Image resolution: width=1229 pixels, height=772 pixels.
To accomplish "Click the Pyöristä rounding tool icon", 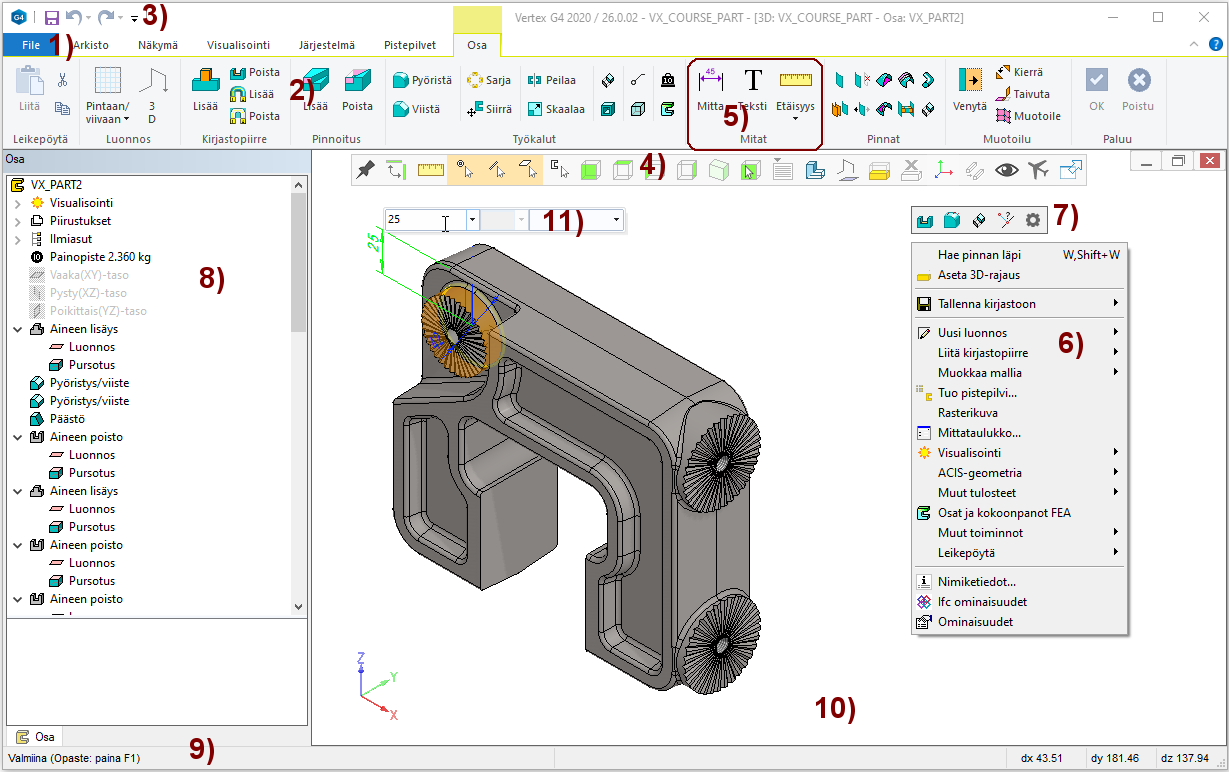I will pos(401,81).
